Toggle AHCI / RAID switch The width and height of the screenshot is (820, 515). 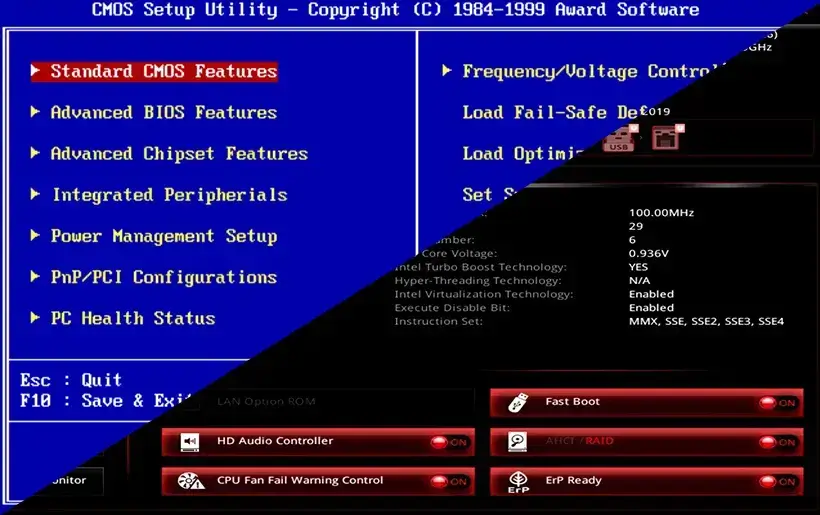[x=778, y=442]
